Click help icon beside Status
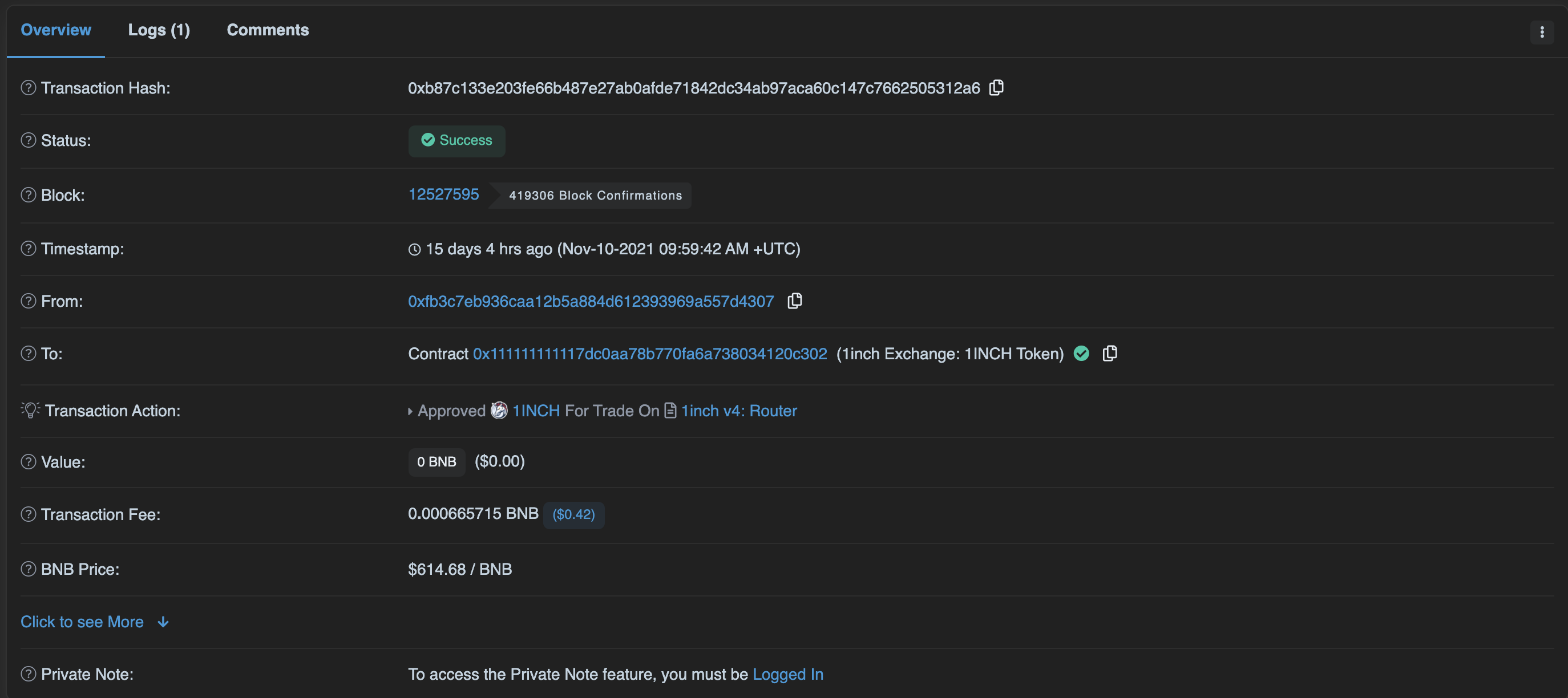The width and height of the screenshot is (1568, 698). click(29, 140)
